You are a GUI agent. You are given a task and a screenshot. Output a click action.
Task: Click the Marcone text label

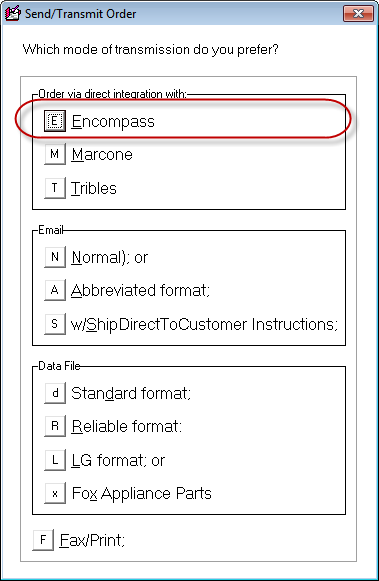(x=102, y=155)
